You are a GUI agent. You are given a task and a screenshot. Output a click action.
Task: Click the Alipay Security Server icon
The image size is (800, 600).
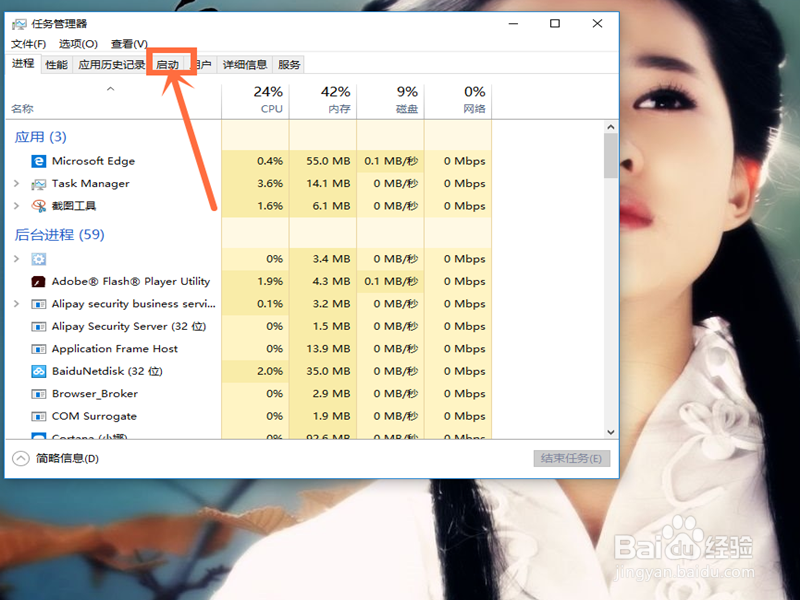[x=38, y=326]
